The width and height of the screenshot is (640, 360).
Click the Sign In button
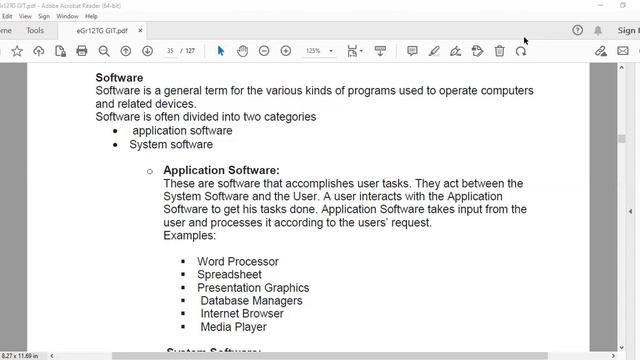tap(629, 31)
